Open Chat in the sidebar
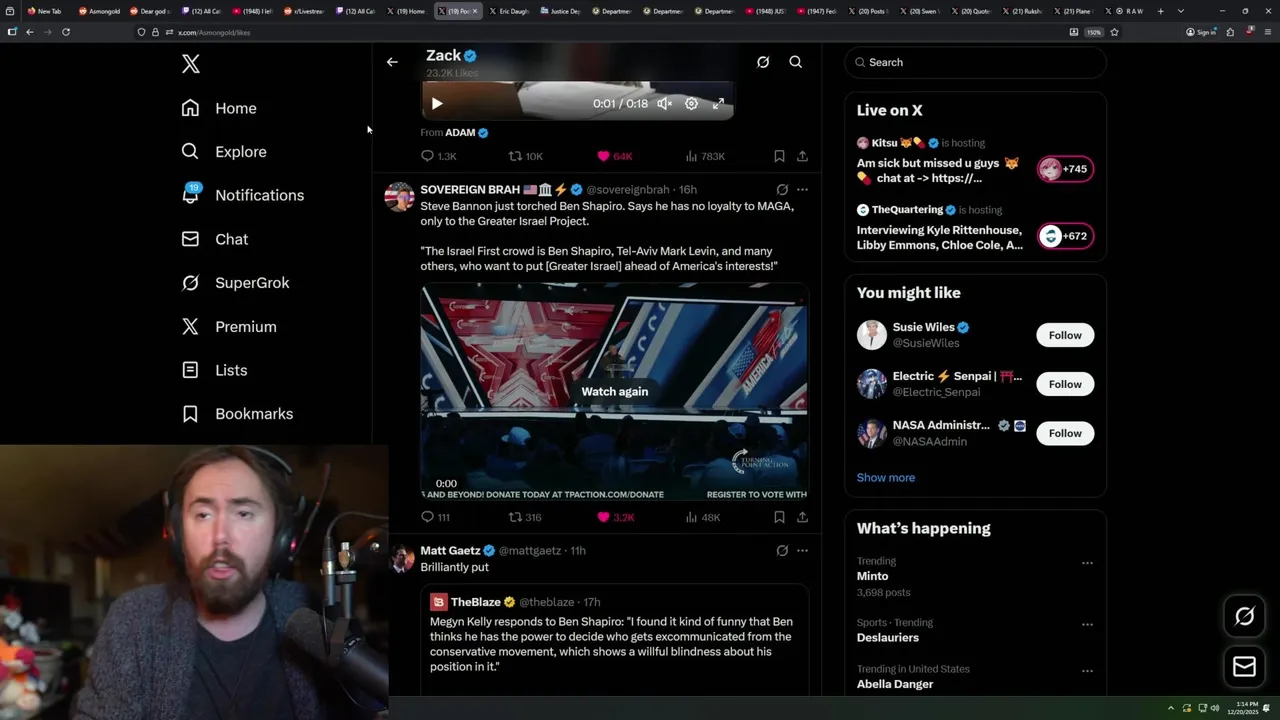1280x720 pixels. 215,239
